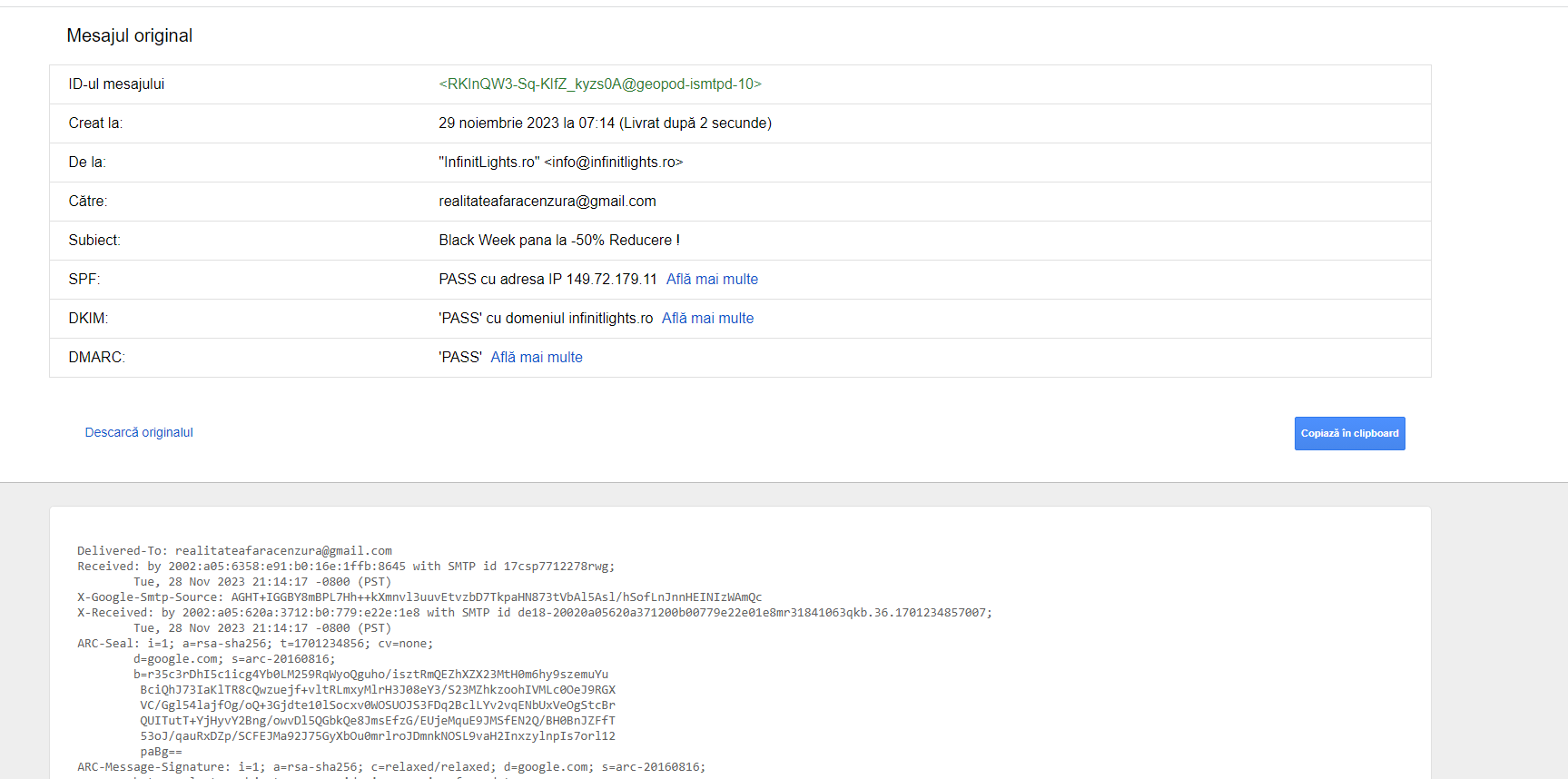Click the 'Mesajul original' heading
The height and width of the screenshot is (779, 1568).
coord(130,36)
